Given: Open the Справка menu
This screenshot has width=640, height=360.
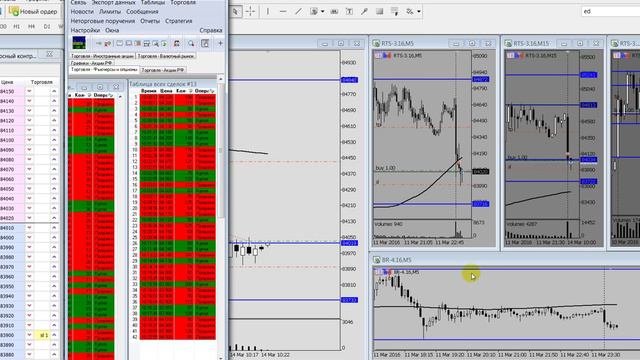Looking at the screenshot, I should (x=211, y=30).
